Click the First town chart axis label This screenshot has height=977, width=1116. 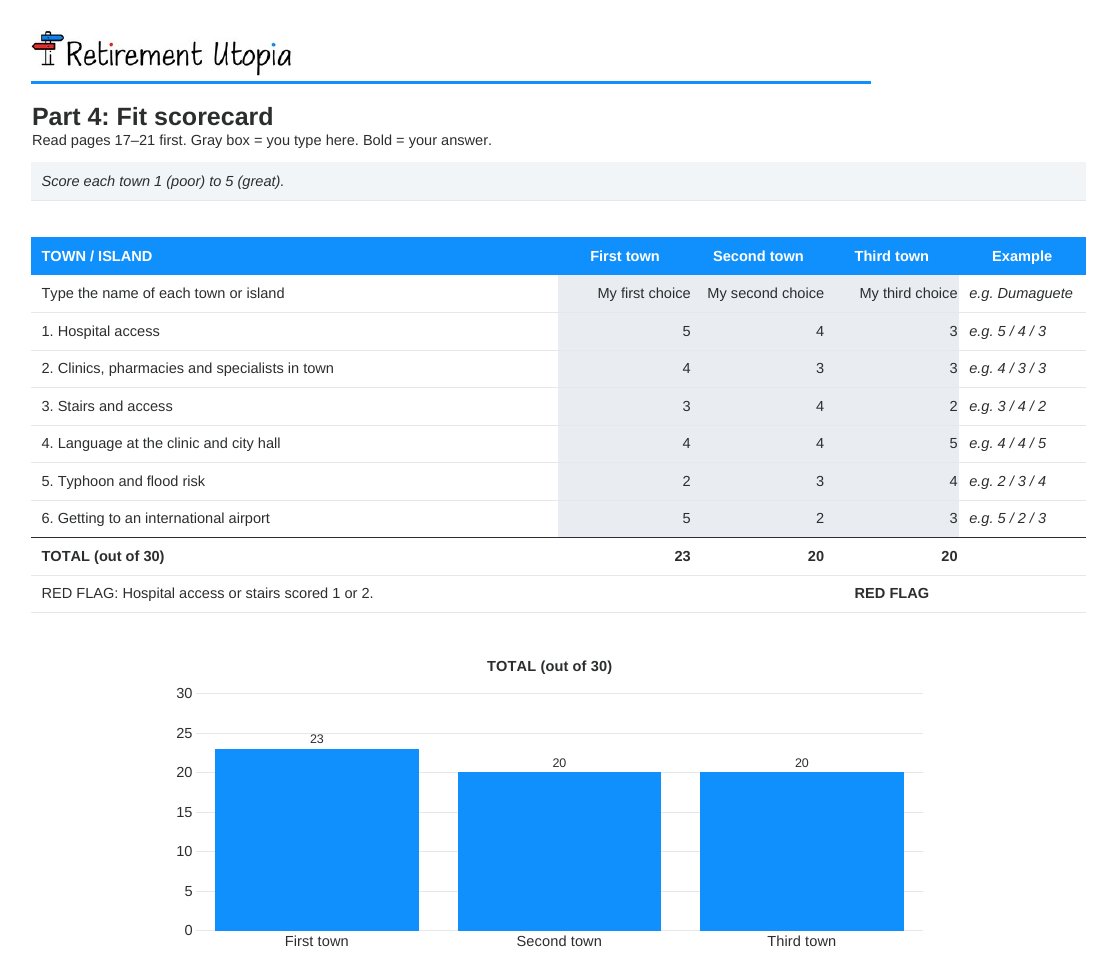tap(317, 941)
